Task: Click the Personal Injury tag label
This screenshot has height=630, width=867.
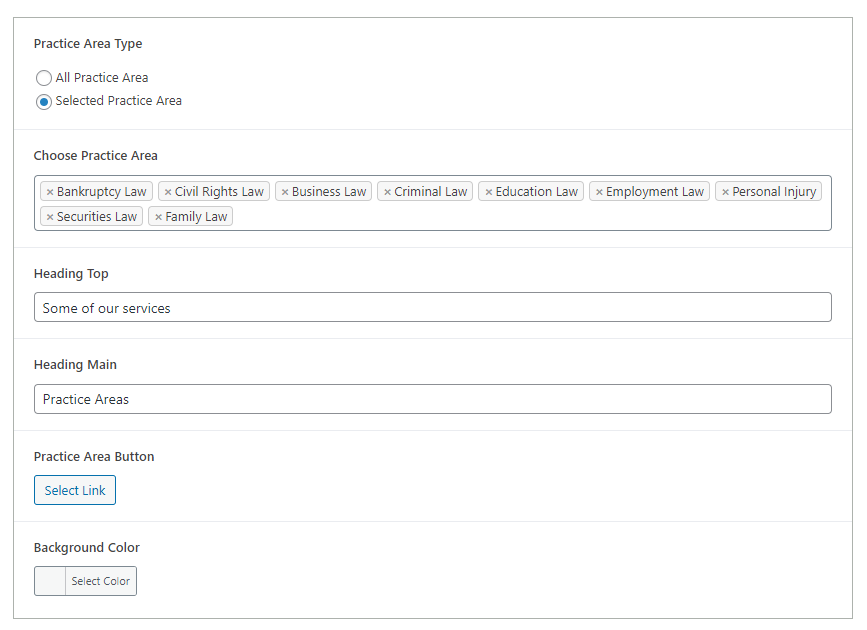Action: click(x=774, y=192)
